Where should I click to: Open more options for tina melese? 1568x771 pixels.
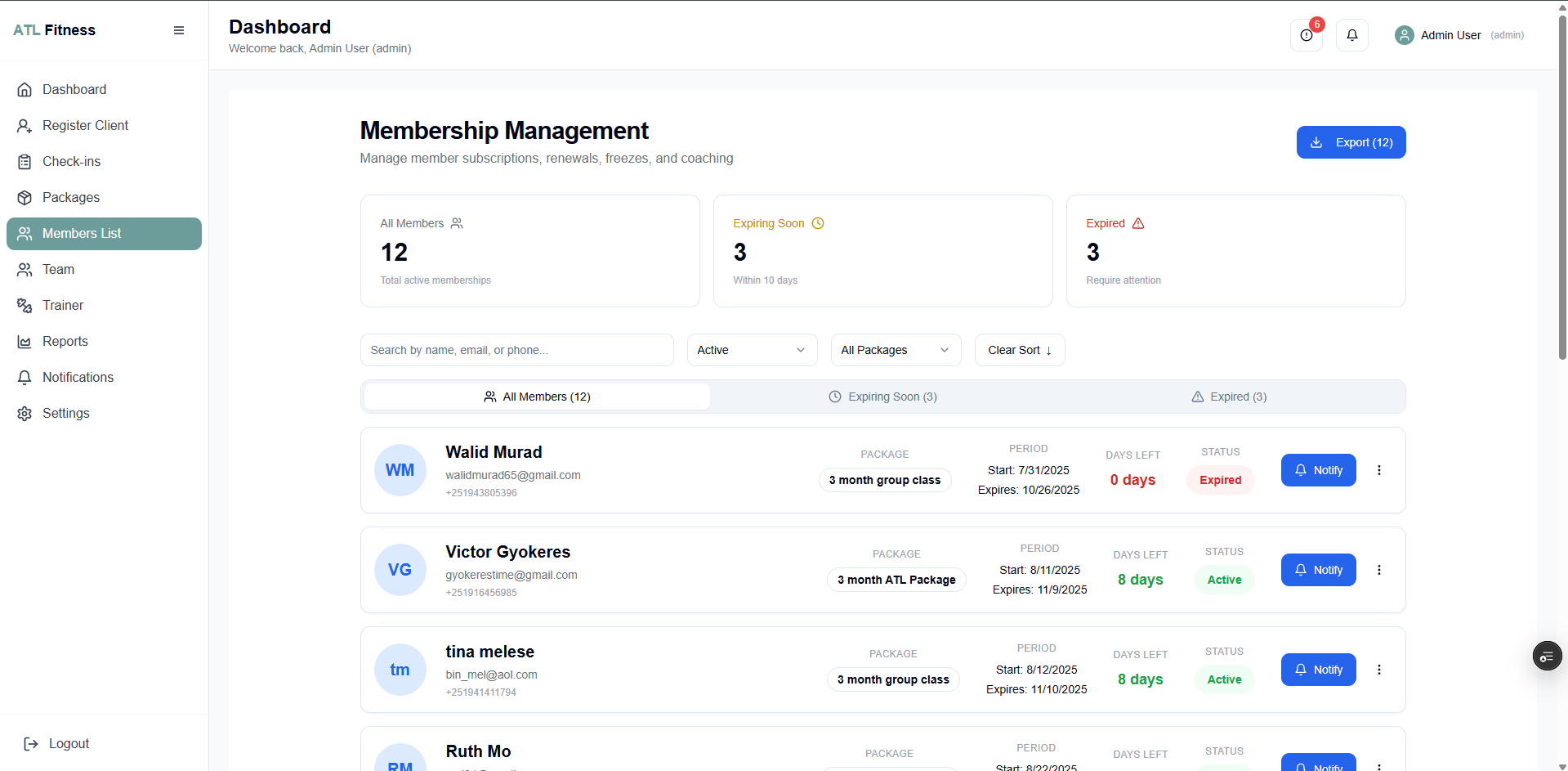point(1379,670)
